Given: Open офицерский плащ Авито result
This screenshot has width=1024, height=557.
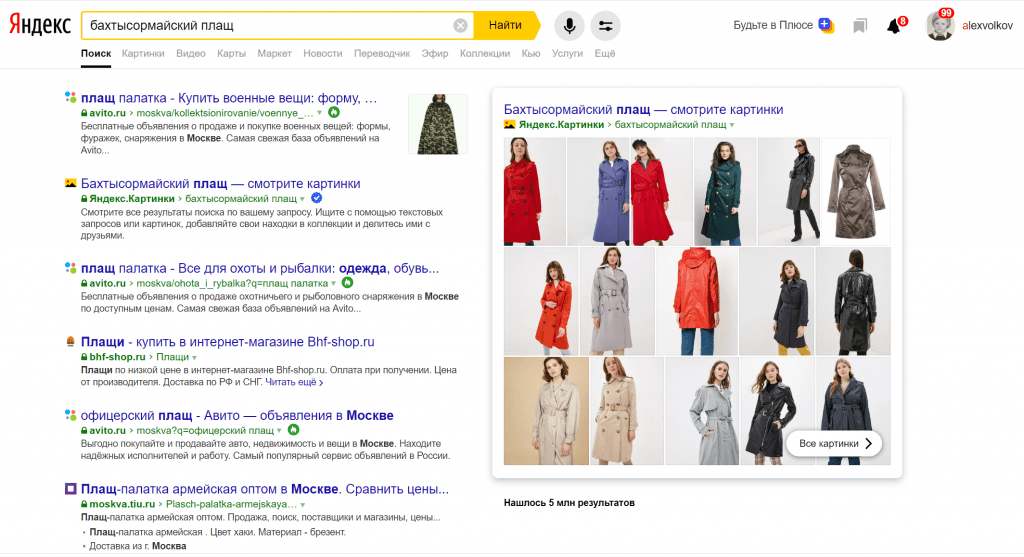Looking at the screenshot, I should pyautogui.click(x=237, y=415).
